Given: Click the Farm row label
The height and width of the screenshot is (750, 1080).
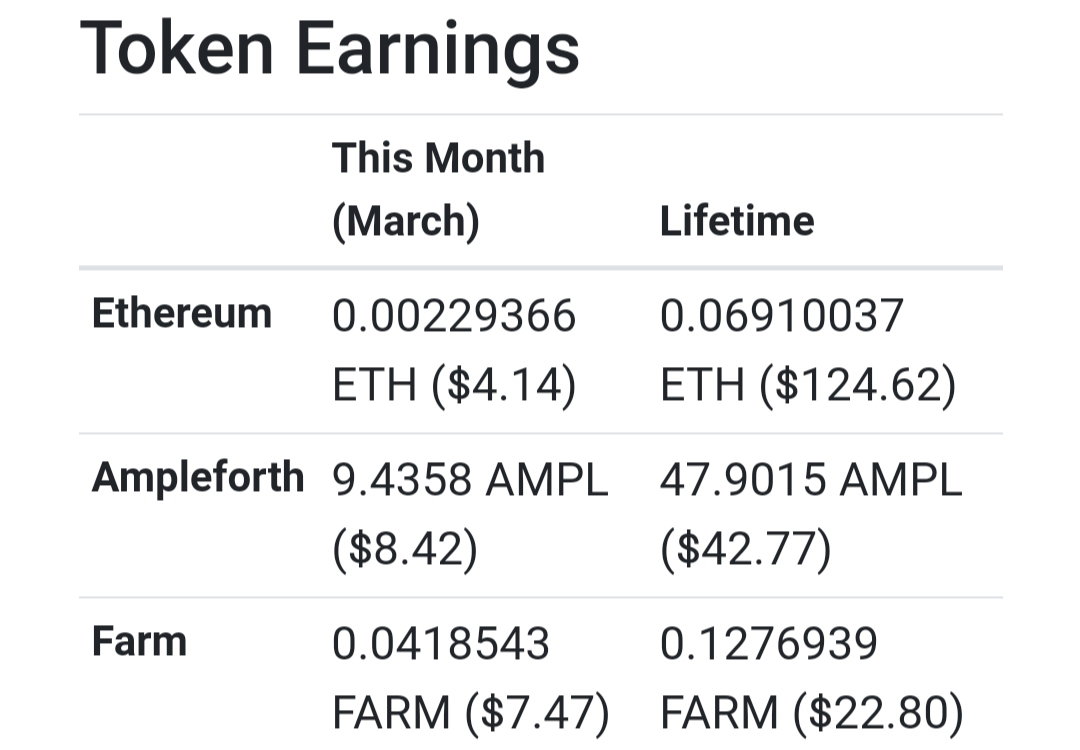Looking at the screenshot, I should (139, 641).
